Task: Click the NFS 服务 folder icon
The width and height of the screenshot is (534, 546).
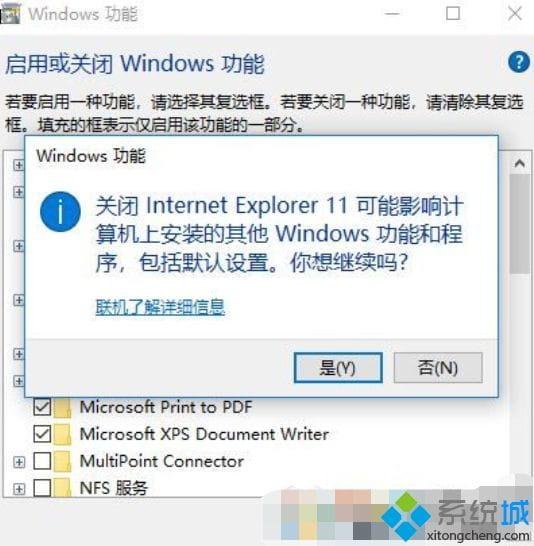Action: pyautogui.click(x=63, y=488)
